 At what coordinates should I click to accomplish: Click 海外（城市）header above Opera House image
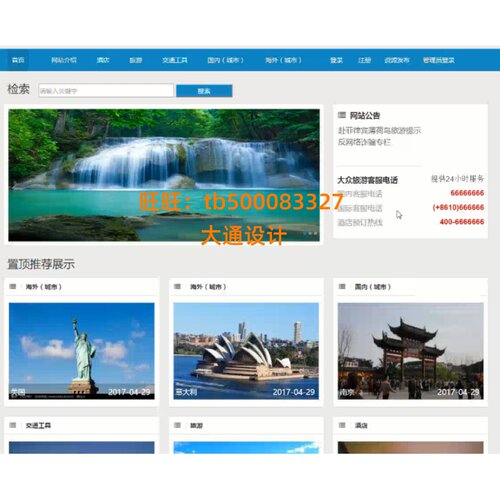click(208, 287)
